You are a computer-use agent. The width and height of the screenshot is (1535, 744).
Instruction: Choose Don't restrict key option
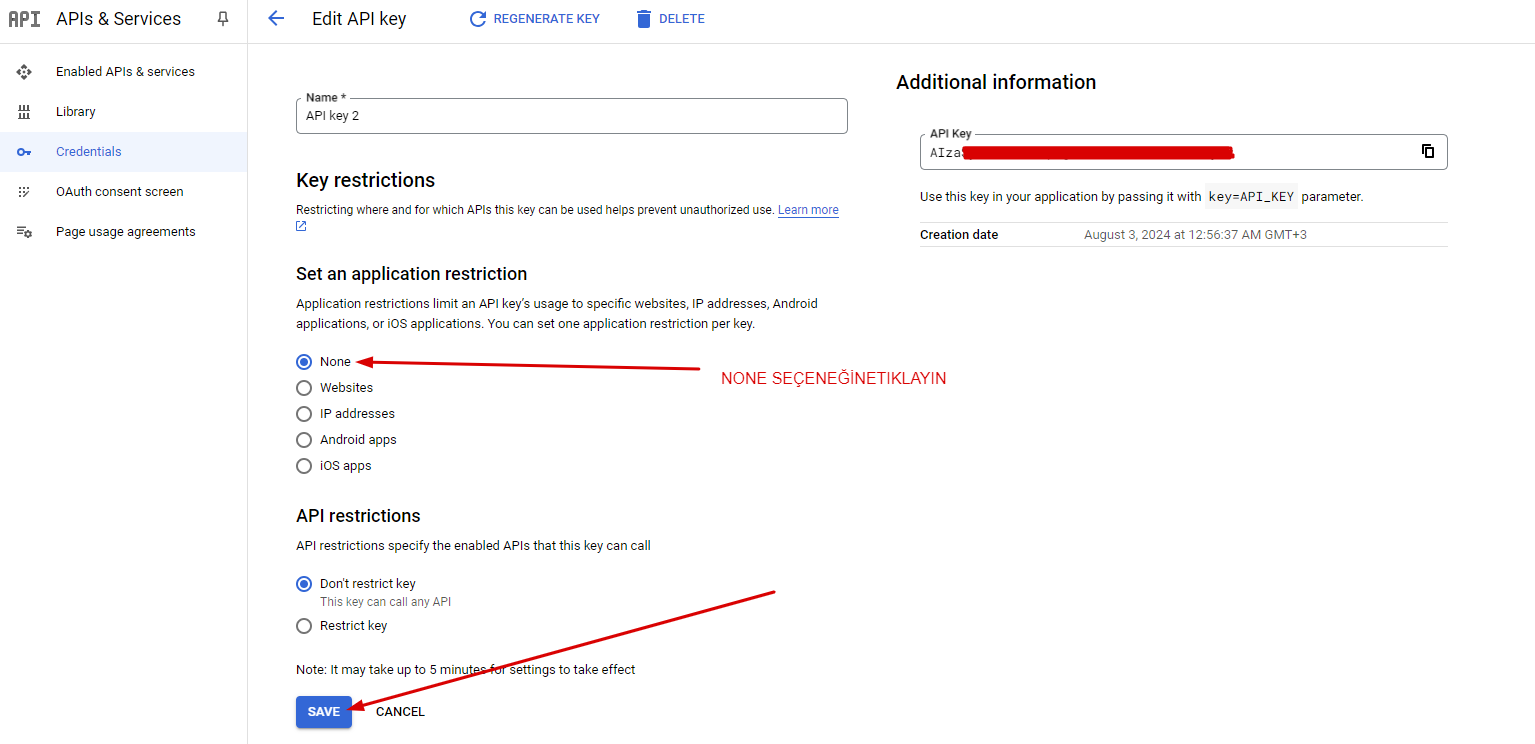click(304, 584)
